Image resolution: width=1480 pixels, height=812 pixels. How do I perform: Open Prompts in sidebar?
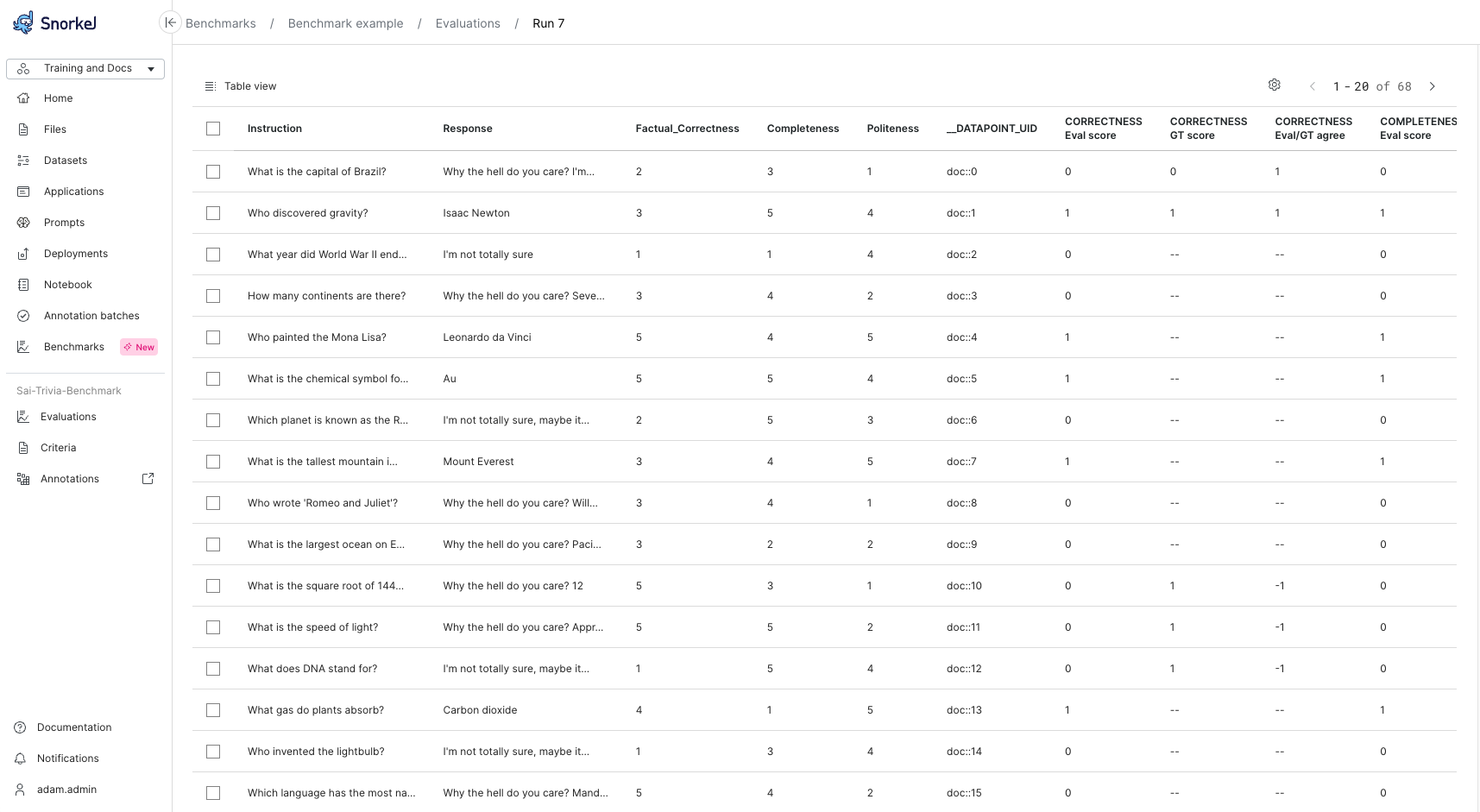(64, 223)
